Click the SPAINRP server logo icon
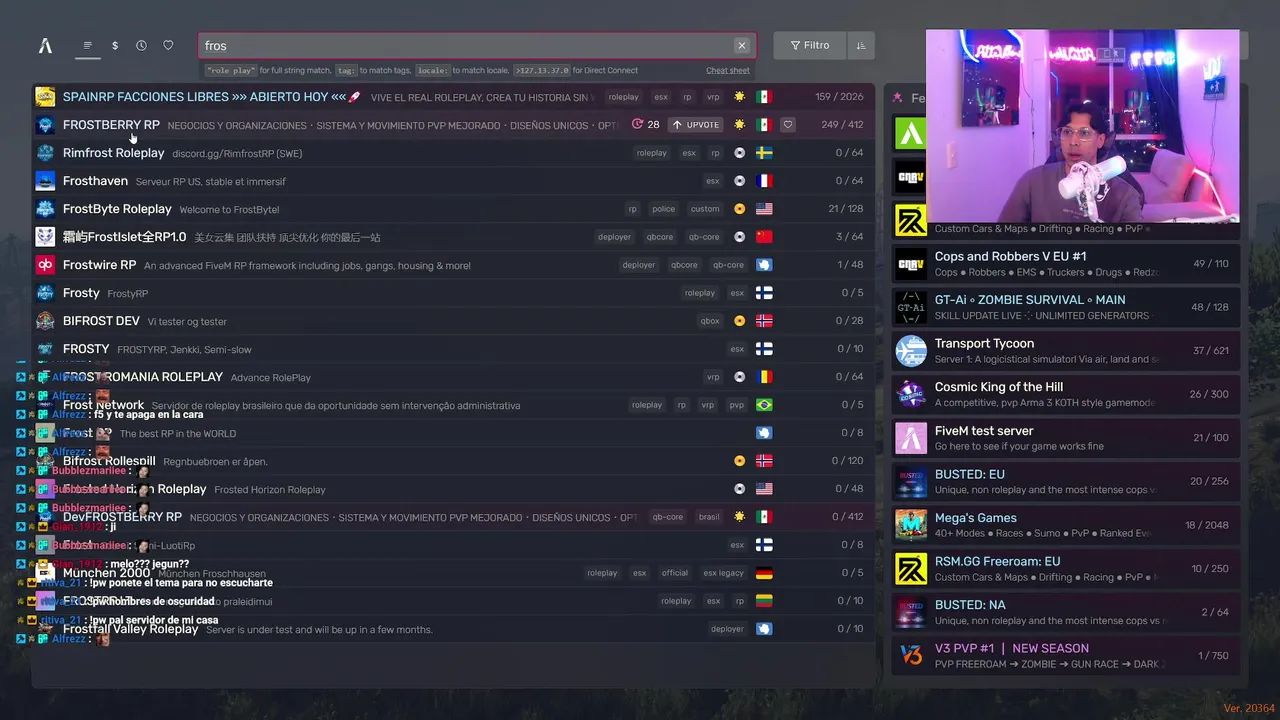The height and width of the screenshot is (720, 1280). [x=45, y=97]
